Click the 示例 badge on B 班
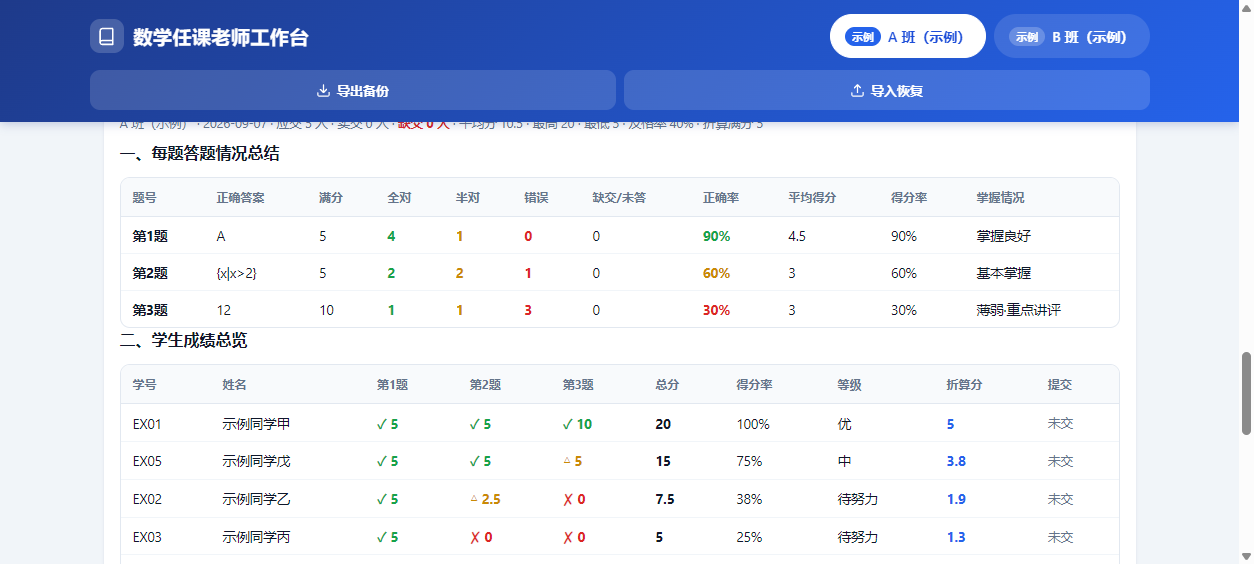The width and height of the screenshot is (1254, 564). [1026, 37]
